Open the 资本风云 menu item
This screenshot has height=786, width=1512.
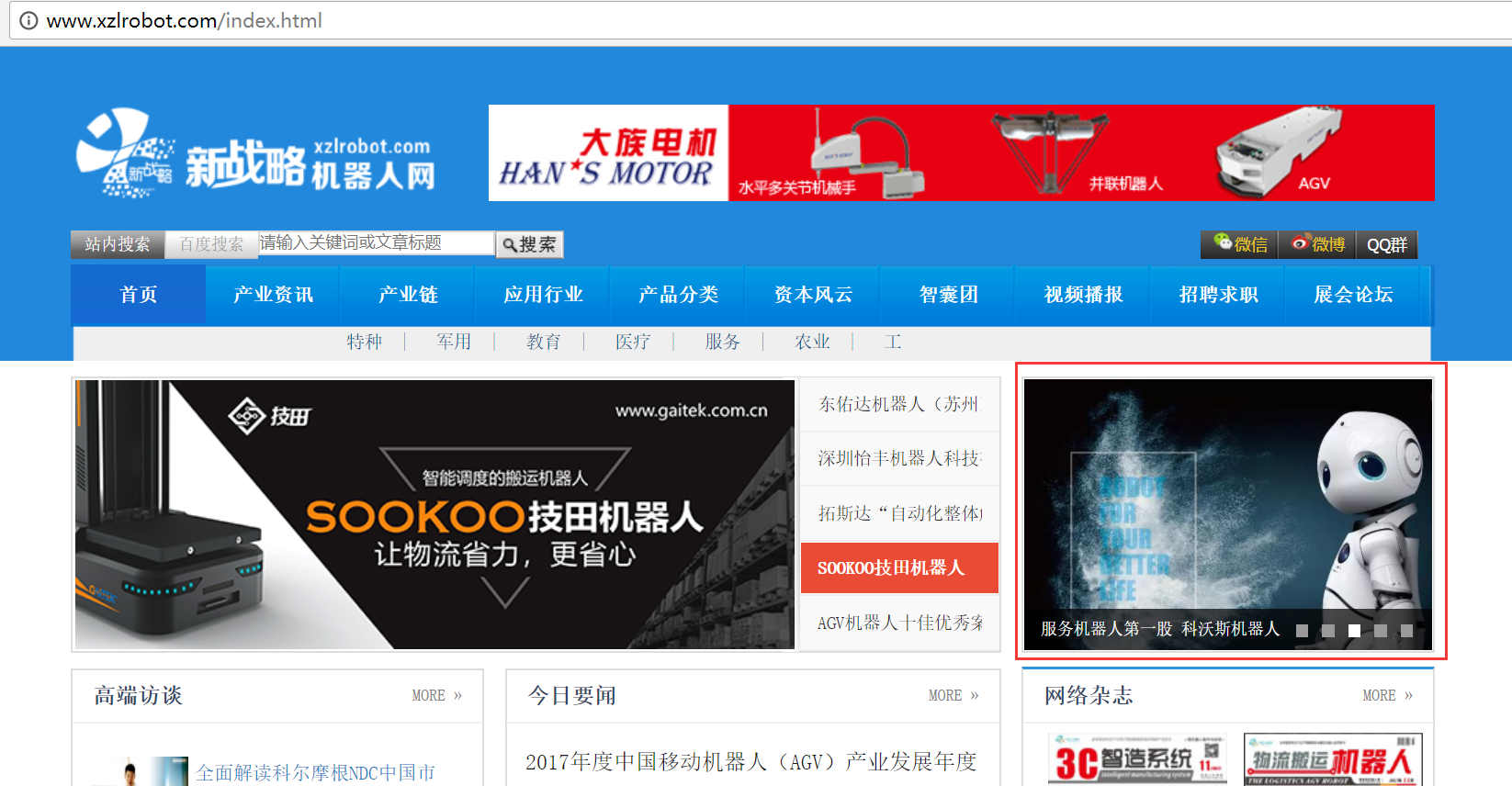click(813, 295)
